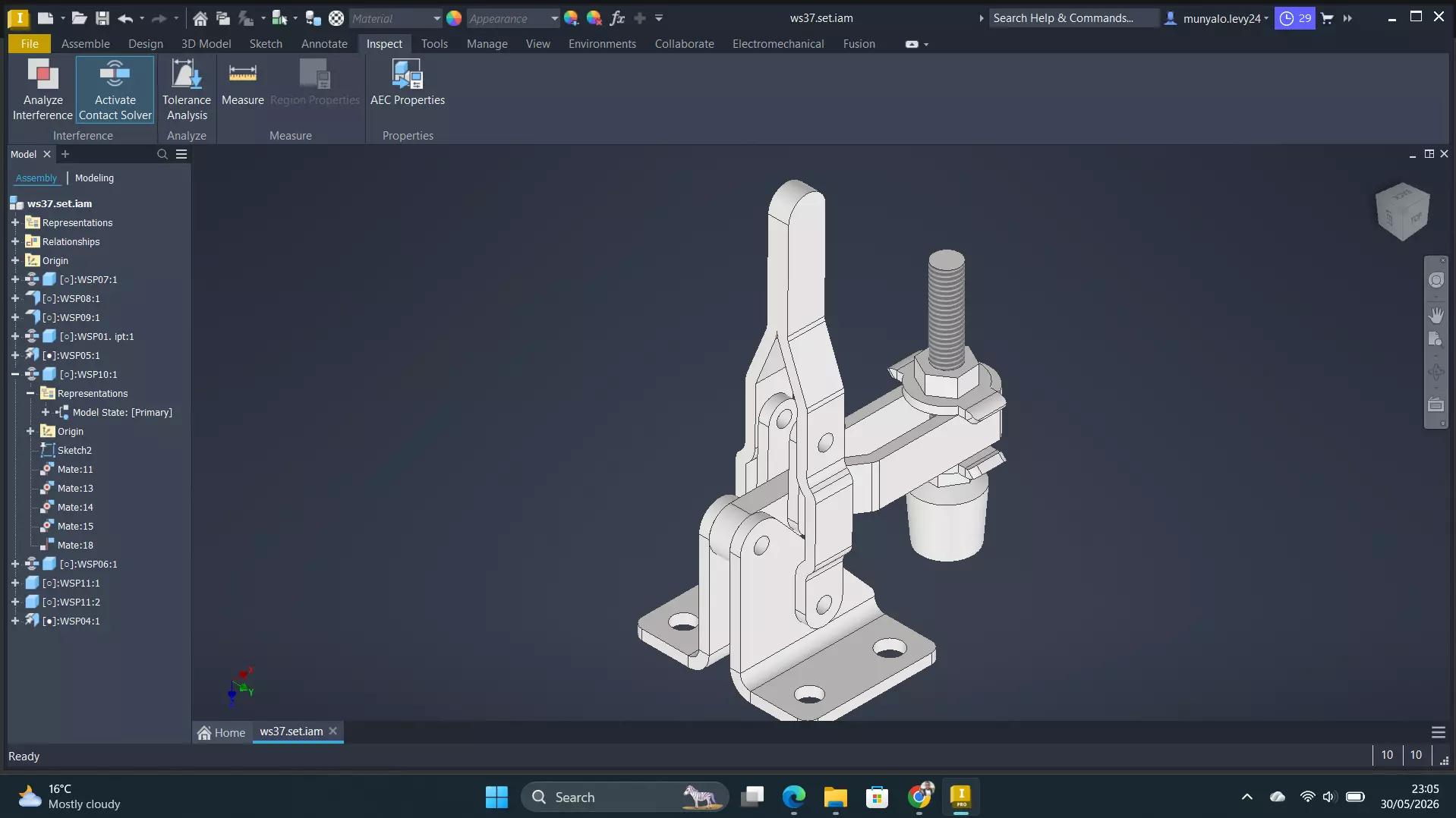Toggle Activate Contact Solver
The width and height of the screenshot is (1456, 818).
tap(115, 90)
